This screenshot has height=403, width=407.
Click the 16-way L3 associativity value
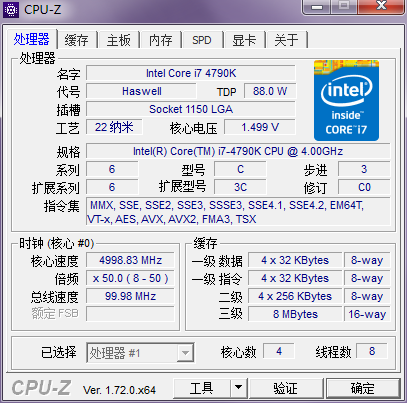pos(367,314)
